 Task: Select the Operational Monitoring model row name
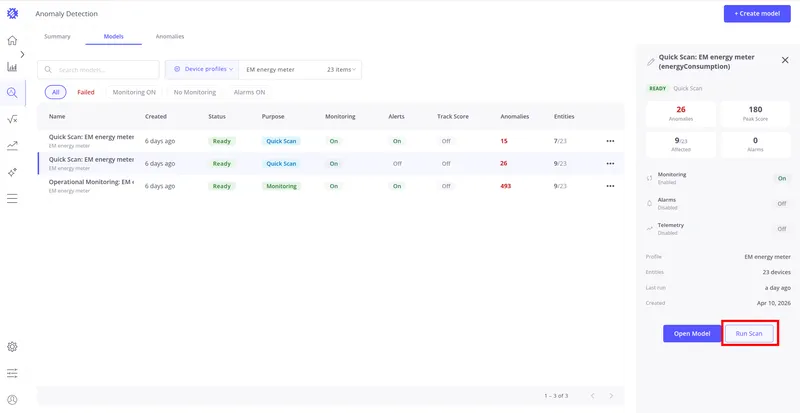pyautogui.click(x=91, y=182)
